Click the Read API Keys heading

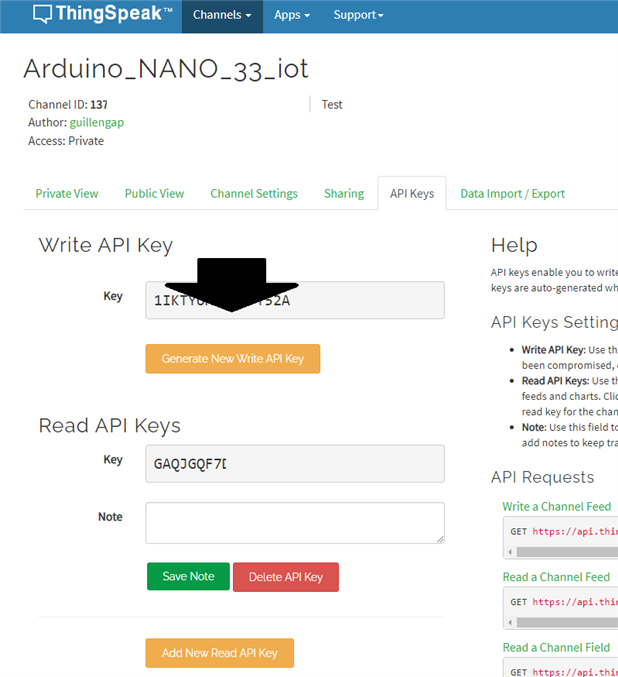coord(110,426)
